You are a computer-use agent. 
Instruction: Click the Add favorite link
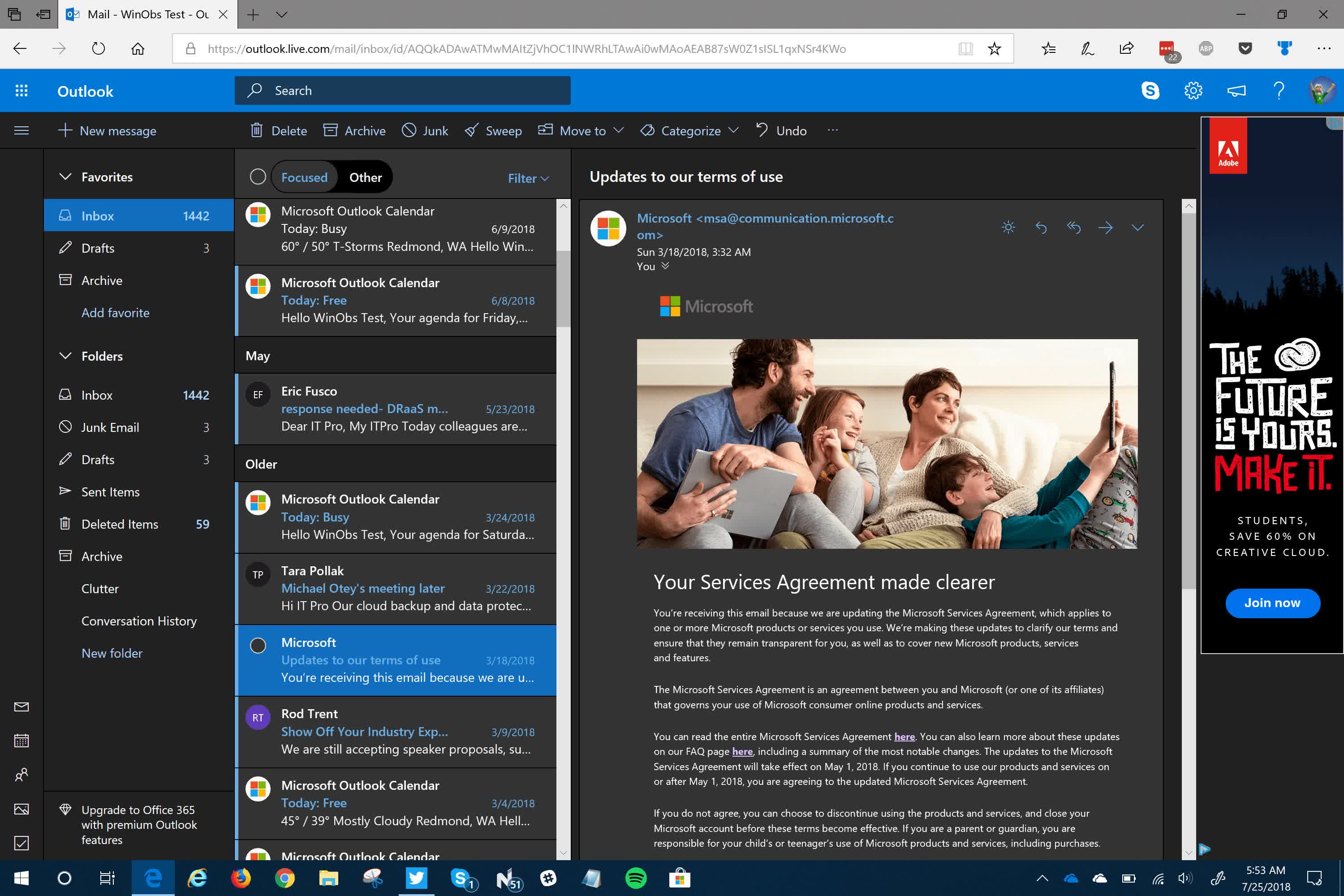[x=116, y=313]
